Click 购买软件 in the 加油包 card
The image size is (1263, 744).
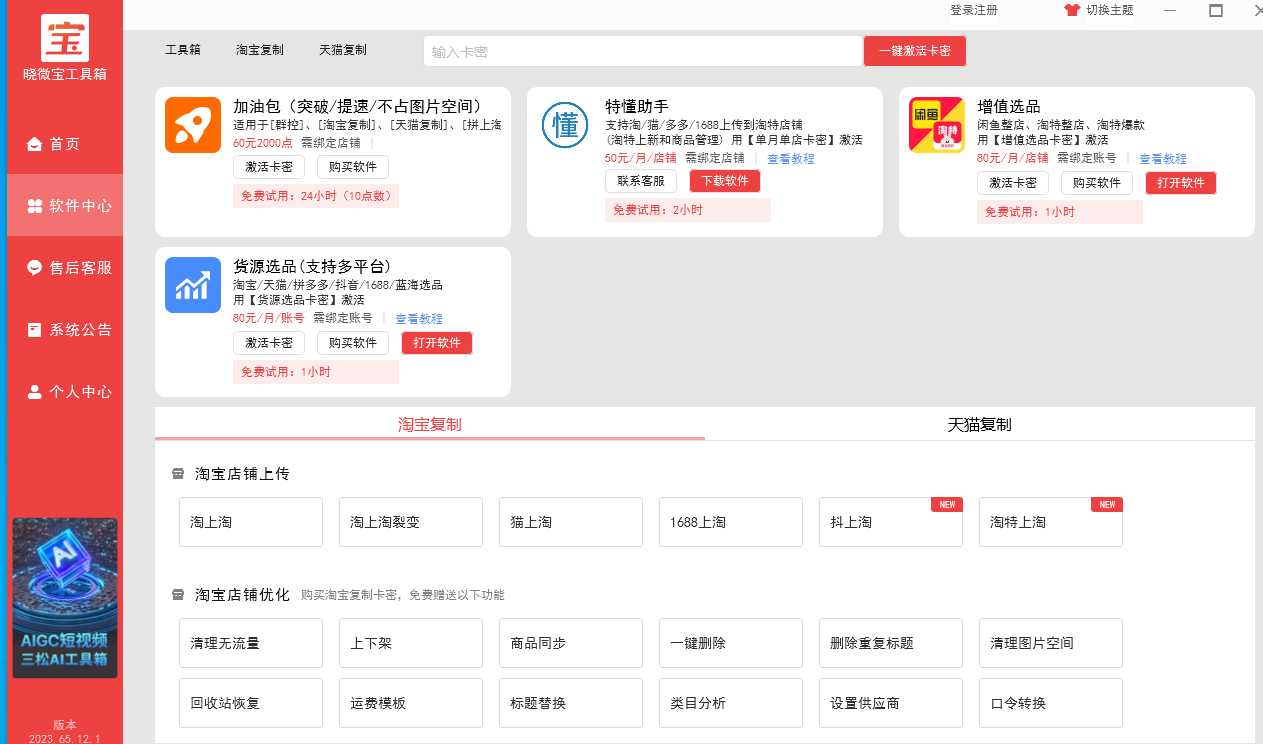click(x=353, y=167)
